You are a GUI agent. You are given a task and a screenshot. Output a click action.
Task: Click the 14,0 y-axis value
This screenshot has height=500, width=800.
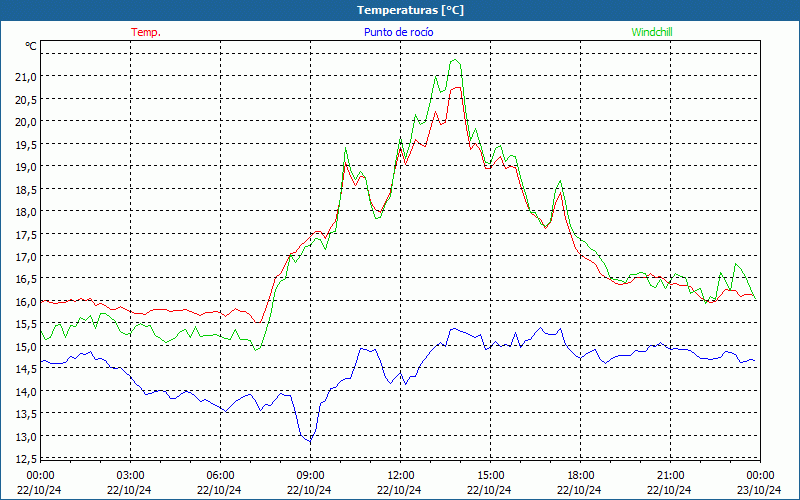(26, 391)
